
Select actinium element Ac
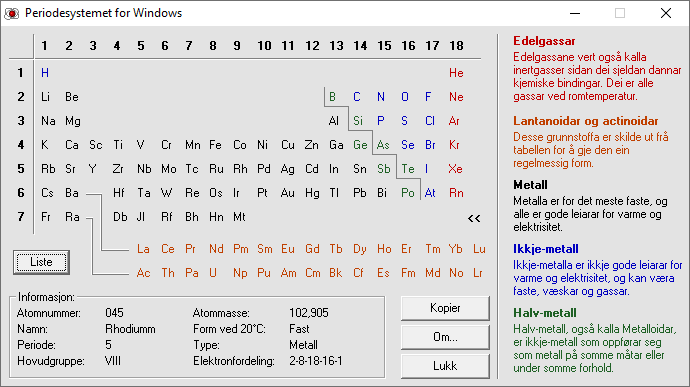click(x=143, y=273)
